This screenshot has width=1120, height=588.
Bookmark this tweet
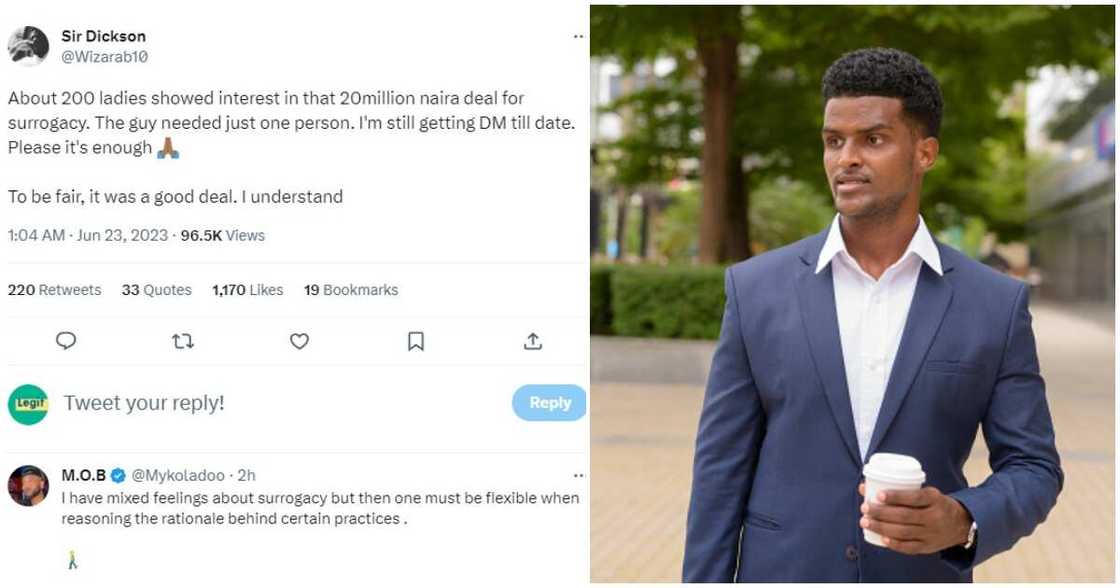(416, 341)
